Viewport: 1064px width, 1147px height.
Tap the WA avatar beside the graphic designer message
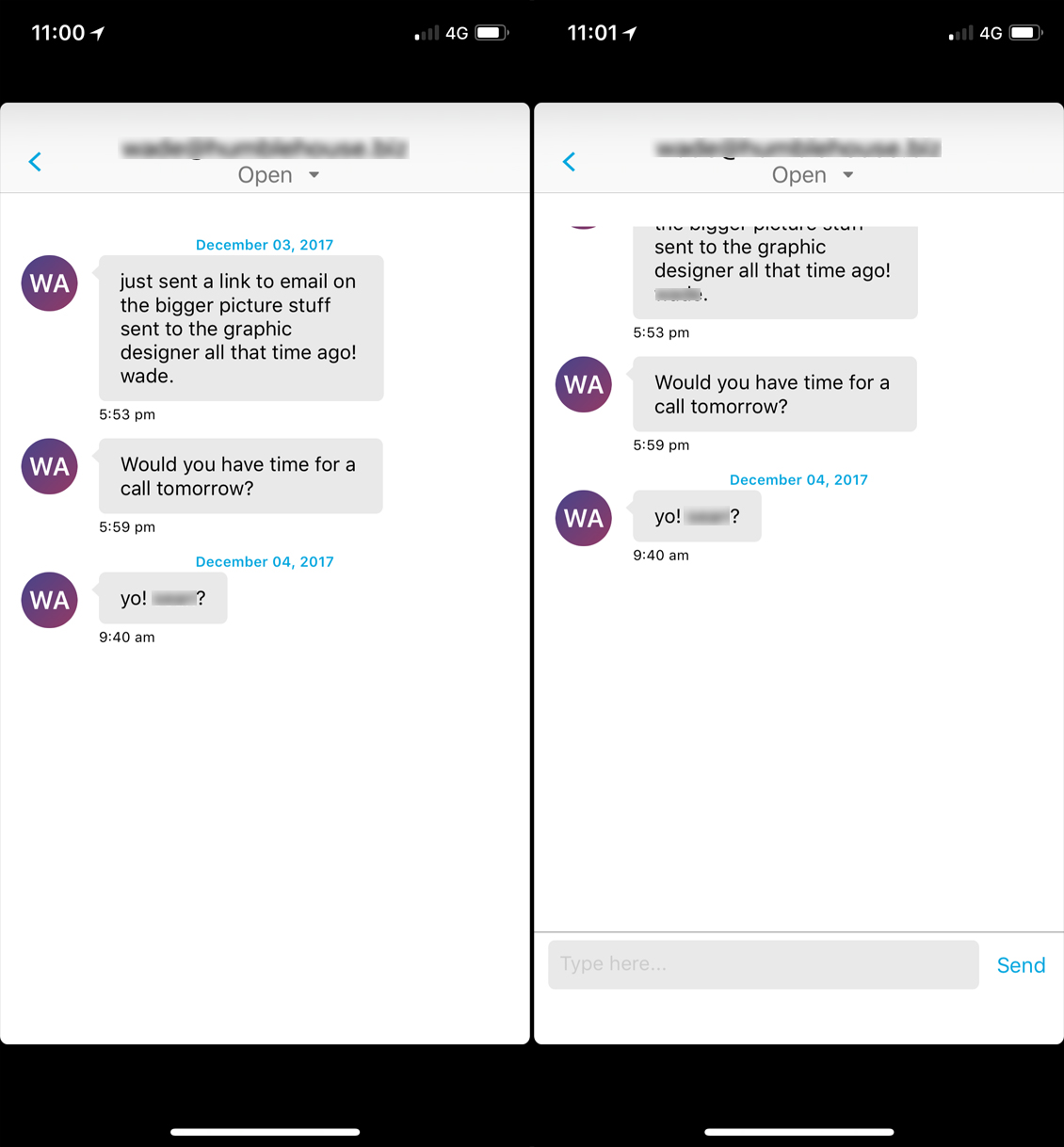pyautogui.click(x=49, y=283)
